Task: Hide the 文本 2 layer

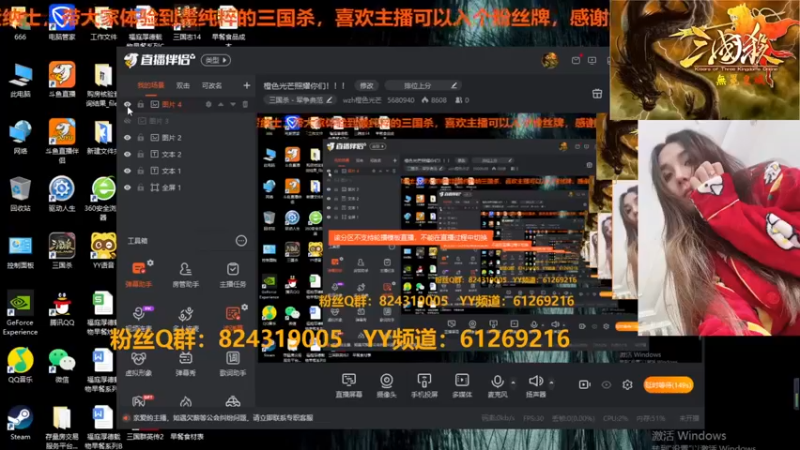Action: [x=127, y=154]
